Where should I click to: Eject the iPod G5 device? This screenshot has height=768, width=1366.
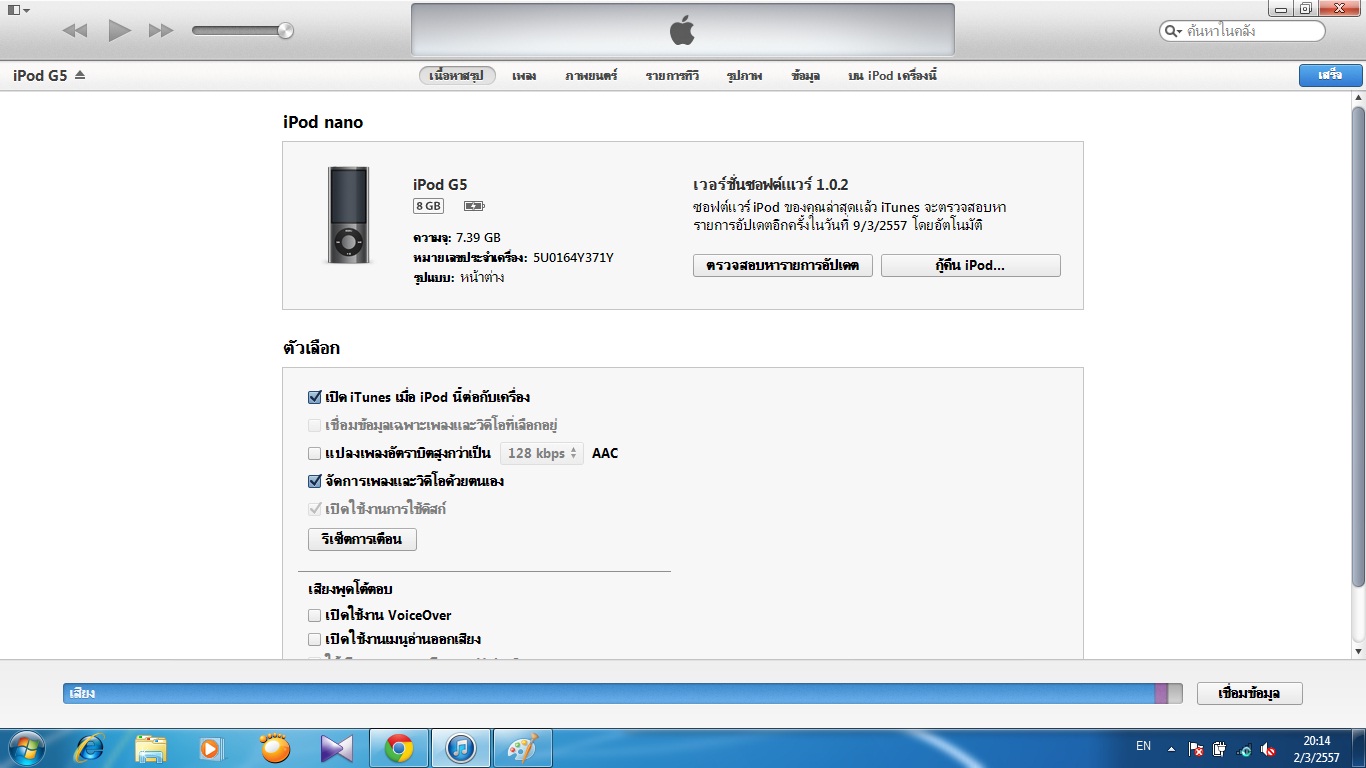[x=80, y=75]
